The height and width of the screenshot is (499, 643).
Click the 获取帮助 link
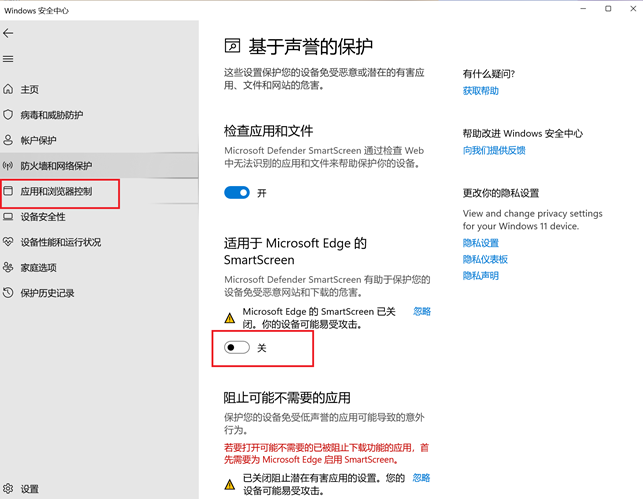[480, 91]
